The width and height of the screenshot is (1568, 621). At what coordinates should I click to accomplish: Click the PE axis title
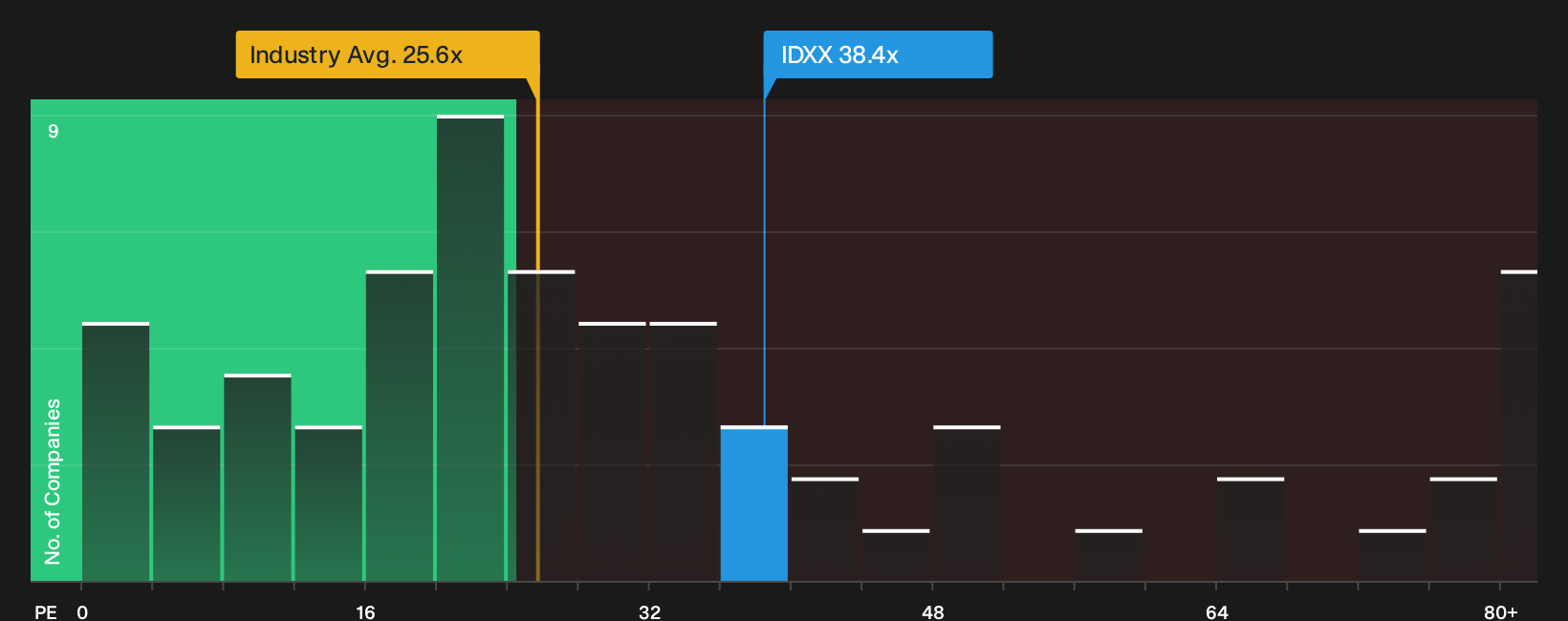(x=45, y=611)
